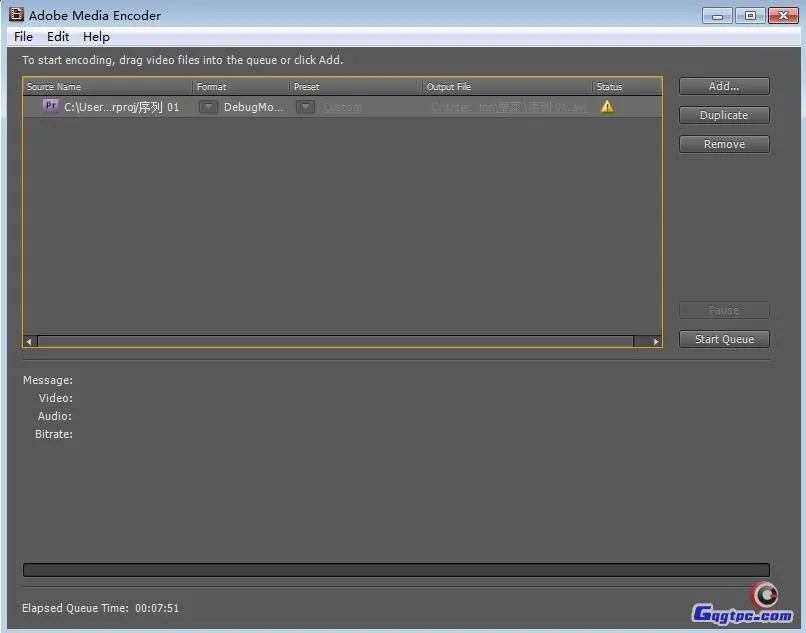Image resolution: width=806 pixels, height=633 pixels.
Task: Click the Preset column header
Action: click(356, 86)
